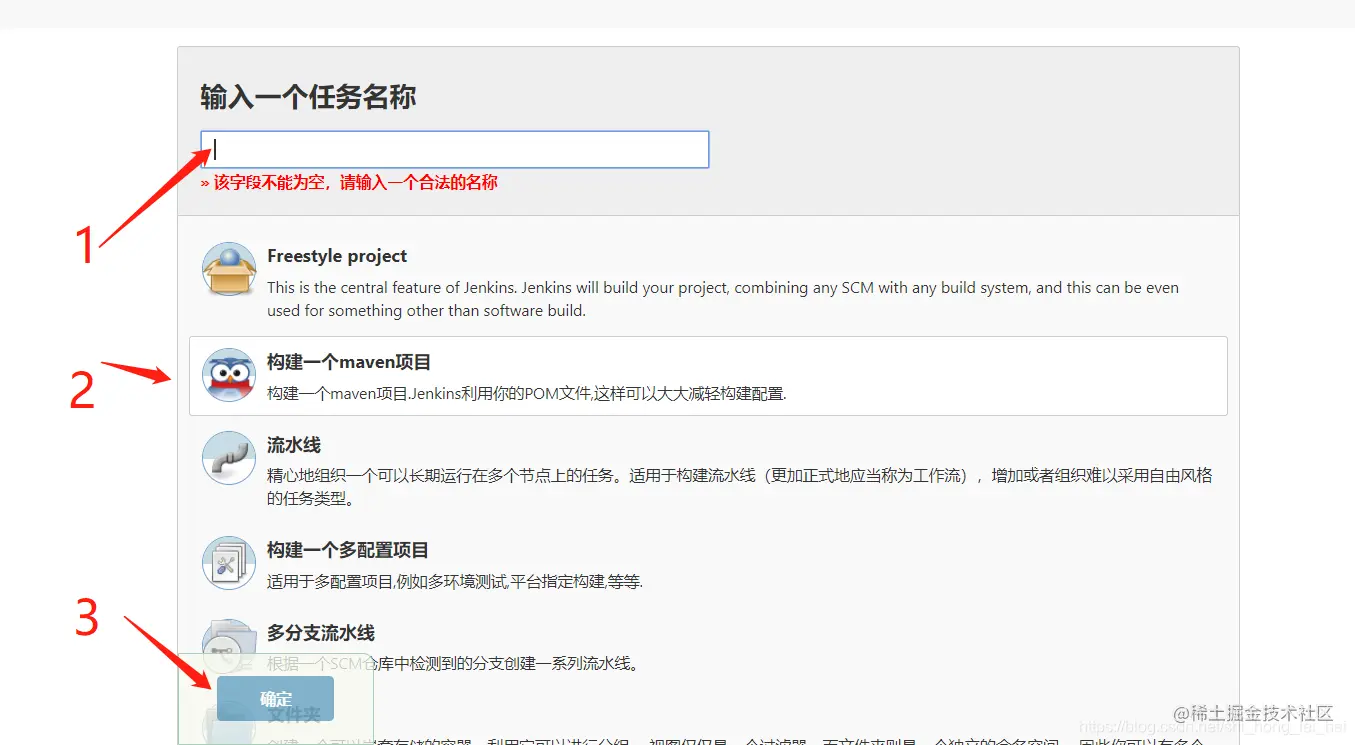
Task: Click the description starting "根据一个SCM仓库"
Action: (452, 663)
